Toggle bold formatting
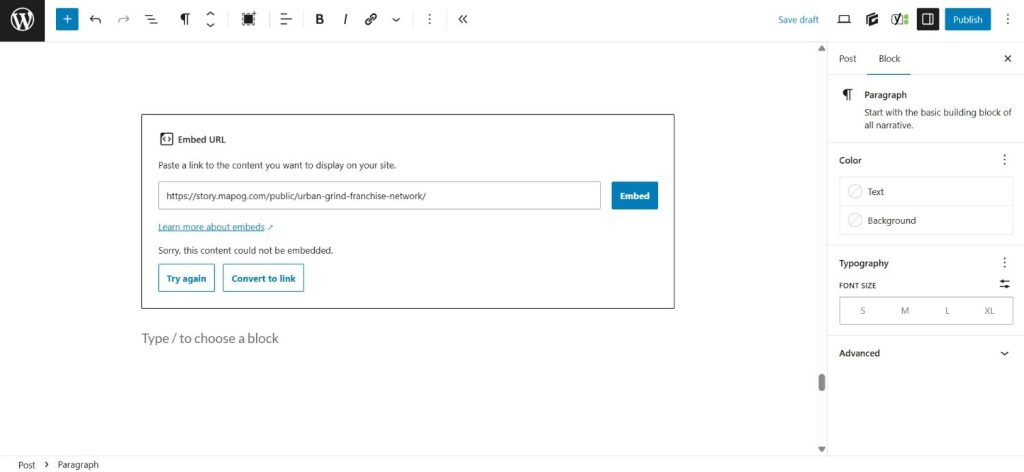This screenshot has width=1024, height=472. [319, 20]
